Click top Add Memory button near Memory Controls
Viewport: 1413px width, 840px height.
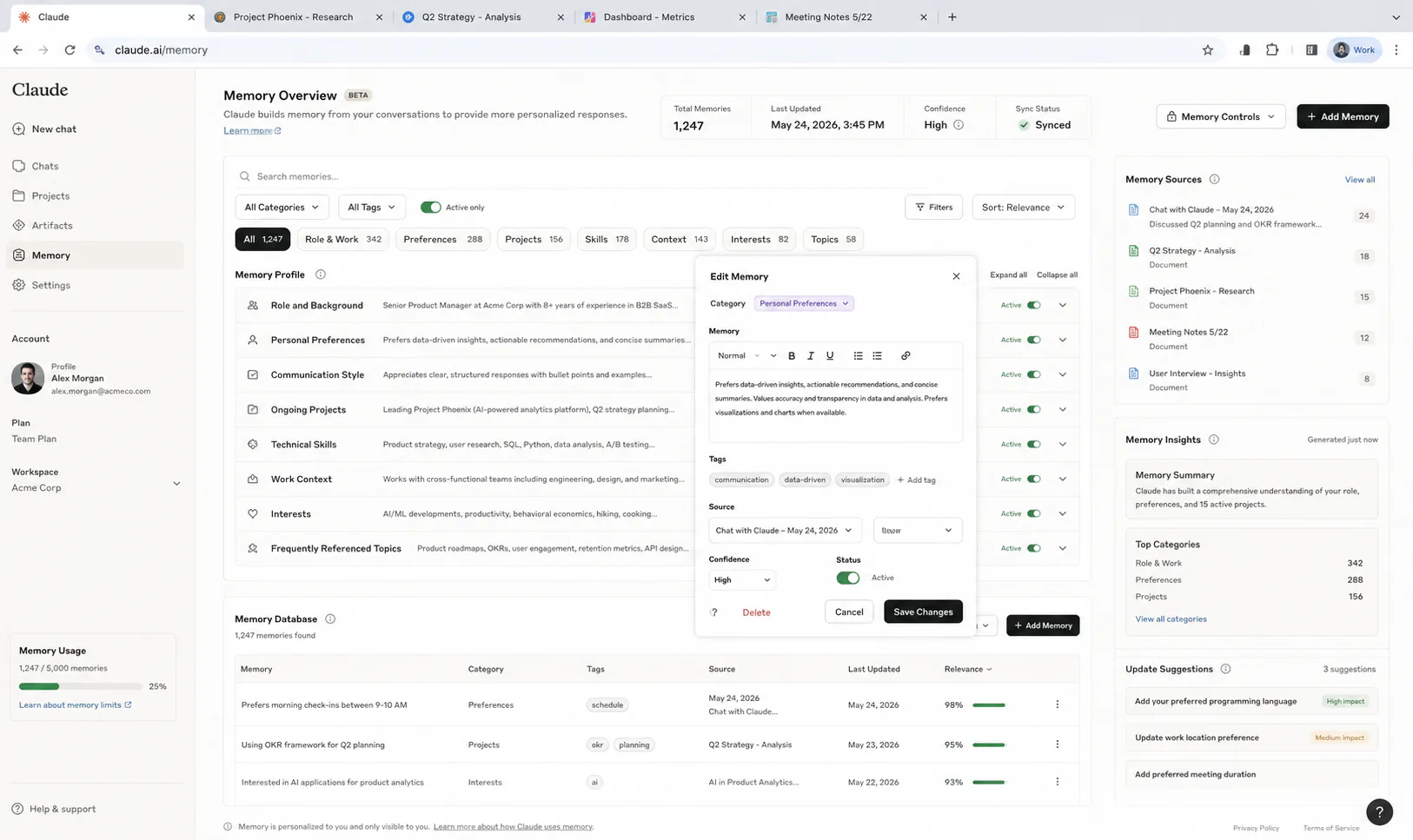pyautogui.click(x=1343, y=116)
